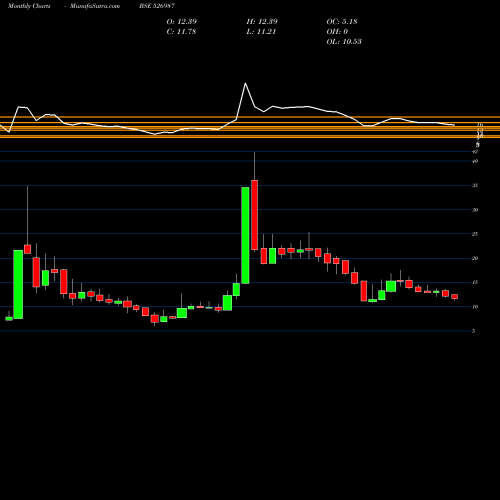Image resolution: width=500 pixels, height=500 pixels.
Task: Click the last red candle on the right
Action: click(x=455, y=297)
